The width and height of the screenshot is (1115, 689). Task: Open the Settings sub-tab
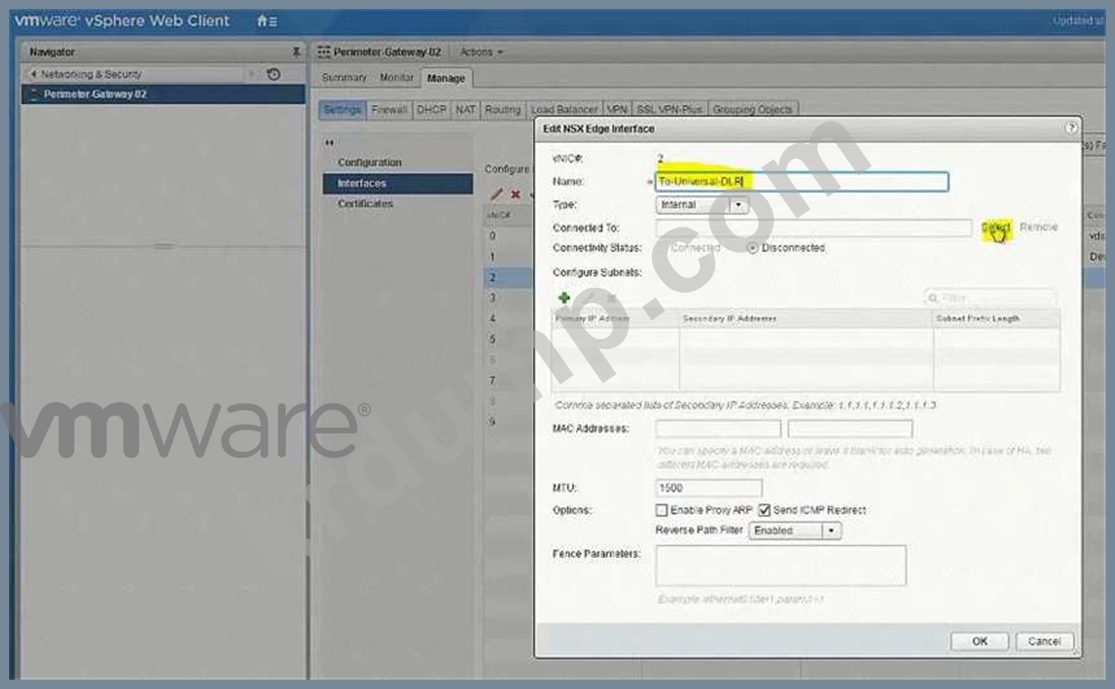coord(342,110)
